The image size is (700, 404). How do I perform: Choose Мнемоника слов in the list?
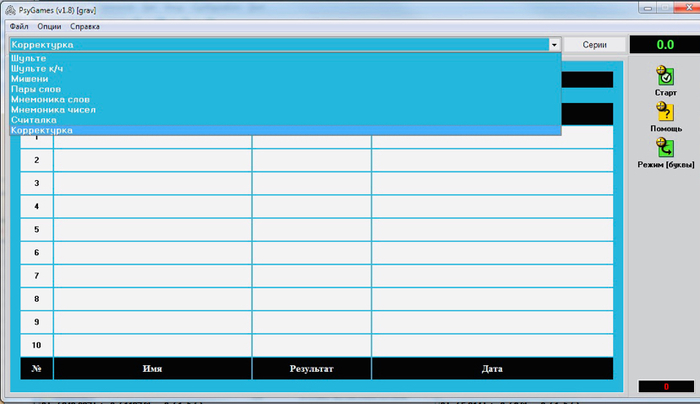coord(49,100)
